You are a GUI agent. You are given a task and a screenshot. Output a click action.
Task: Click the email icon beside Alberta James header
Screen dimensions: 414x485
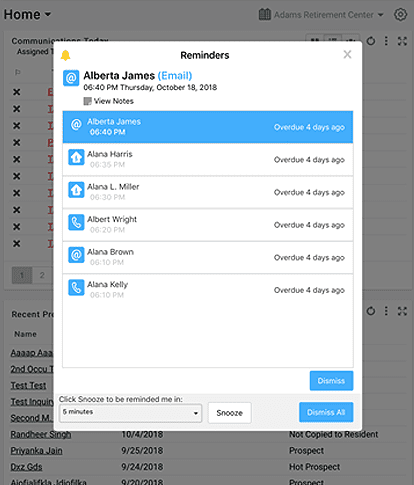71,78
